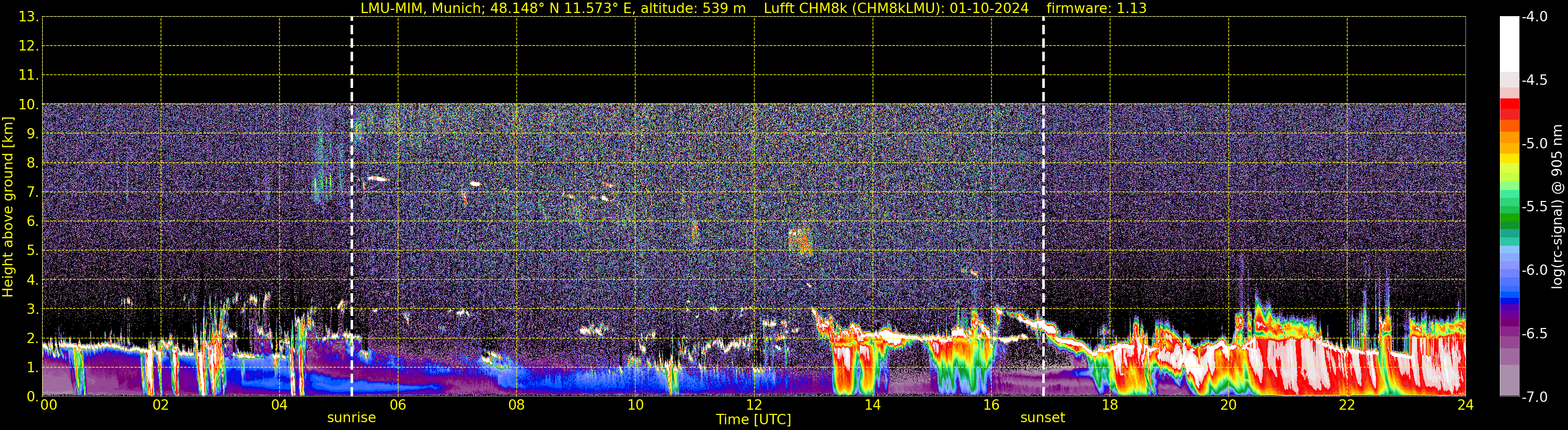
Task: Click the time axis tick label 24
Action: point(1465,405)
